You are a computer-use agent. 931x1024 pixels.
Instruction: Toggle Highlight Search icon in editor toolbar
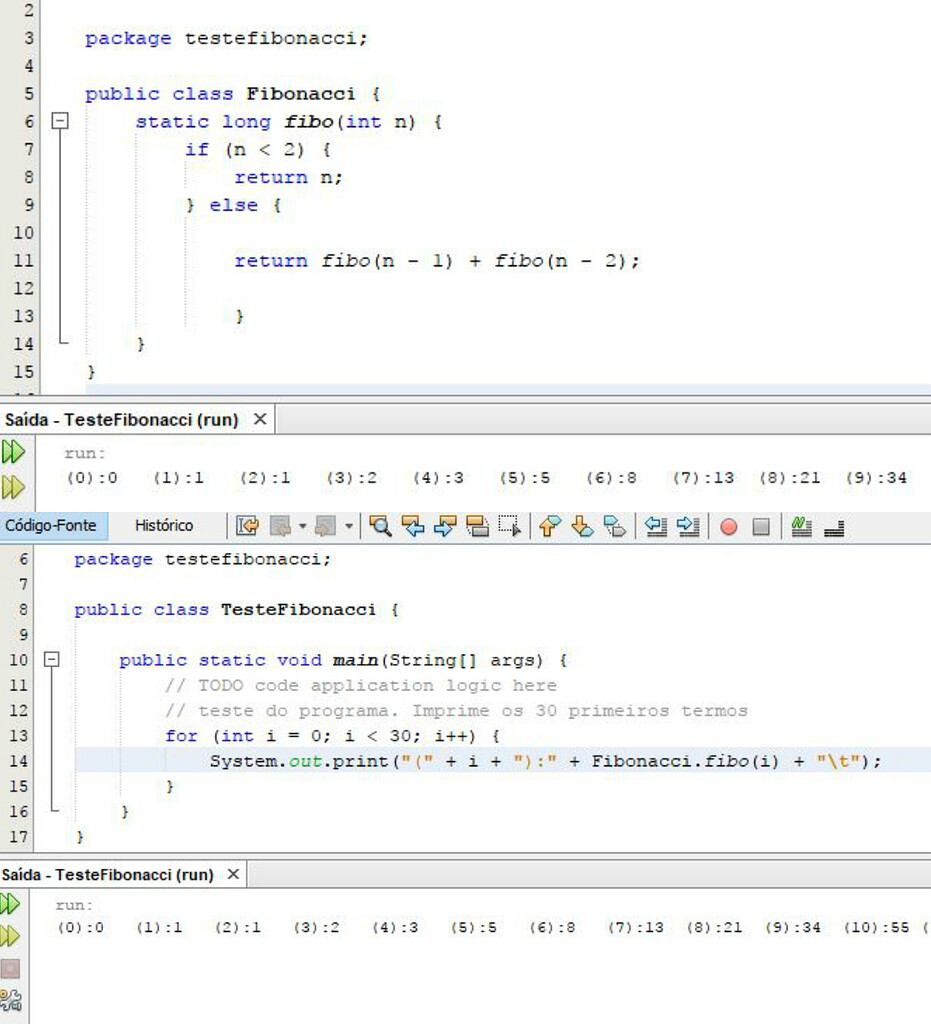pos(477,526)
